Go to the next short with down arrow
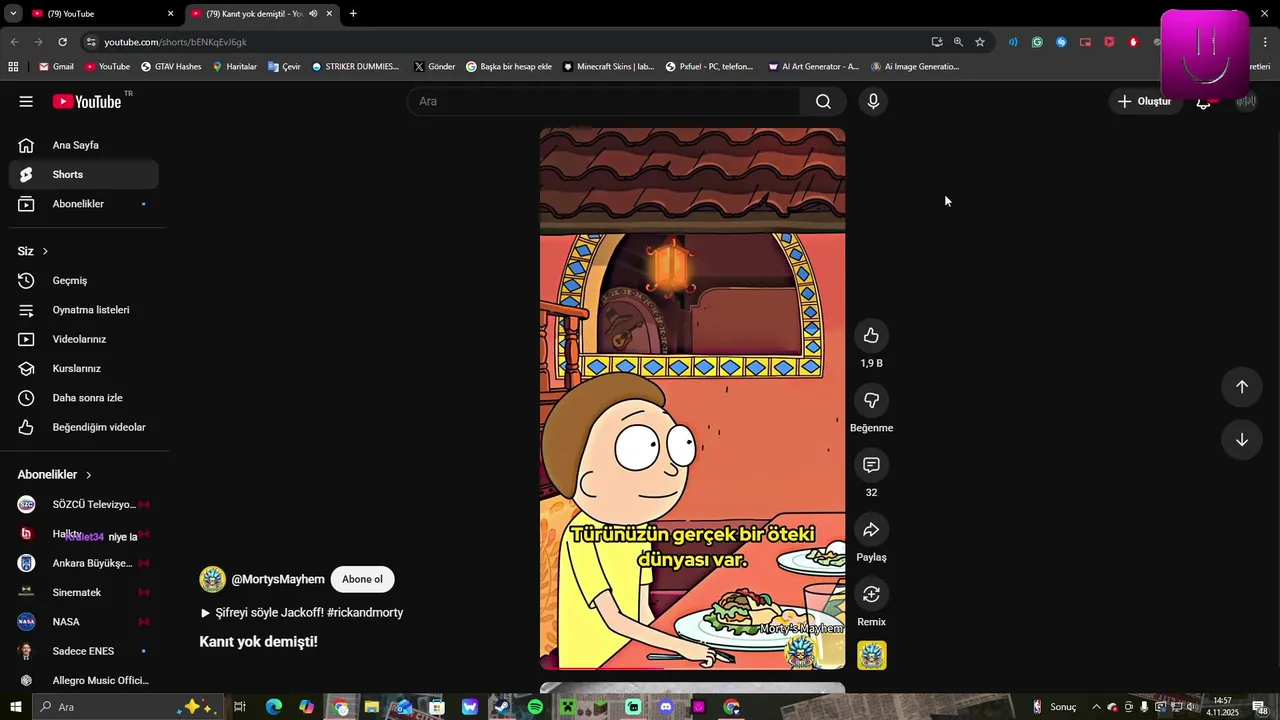 point(1241,440)
